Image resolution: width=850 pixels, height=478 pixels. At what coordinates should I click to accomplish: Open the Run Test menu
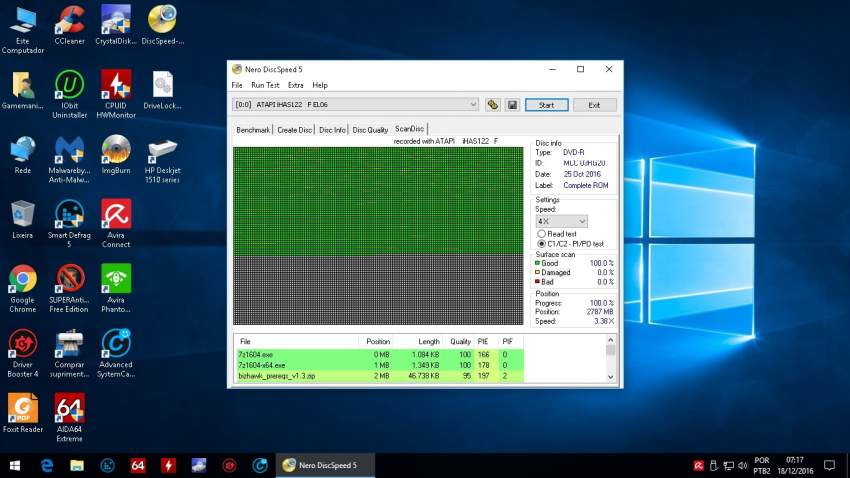265,85
